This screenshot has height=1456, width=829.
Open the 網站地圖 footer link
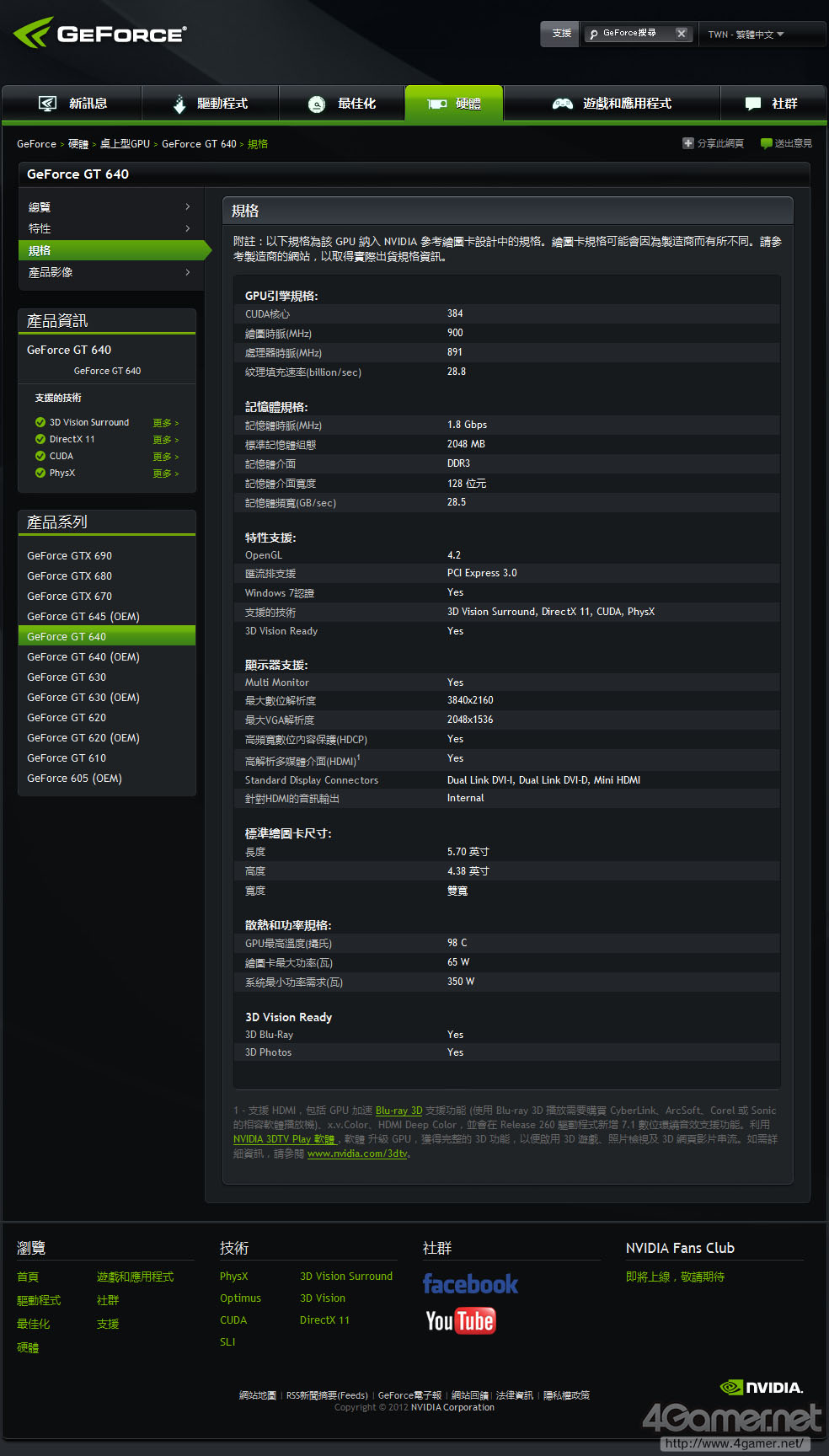pos(257,1395)
